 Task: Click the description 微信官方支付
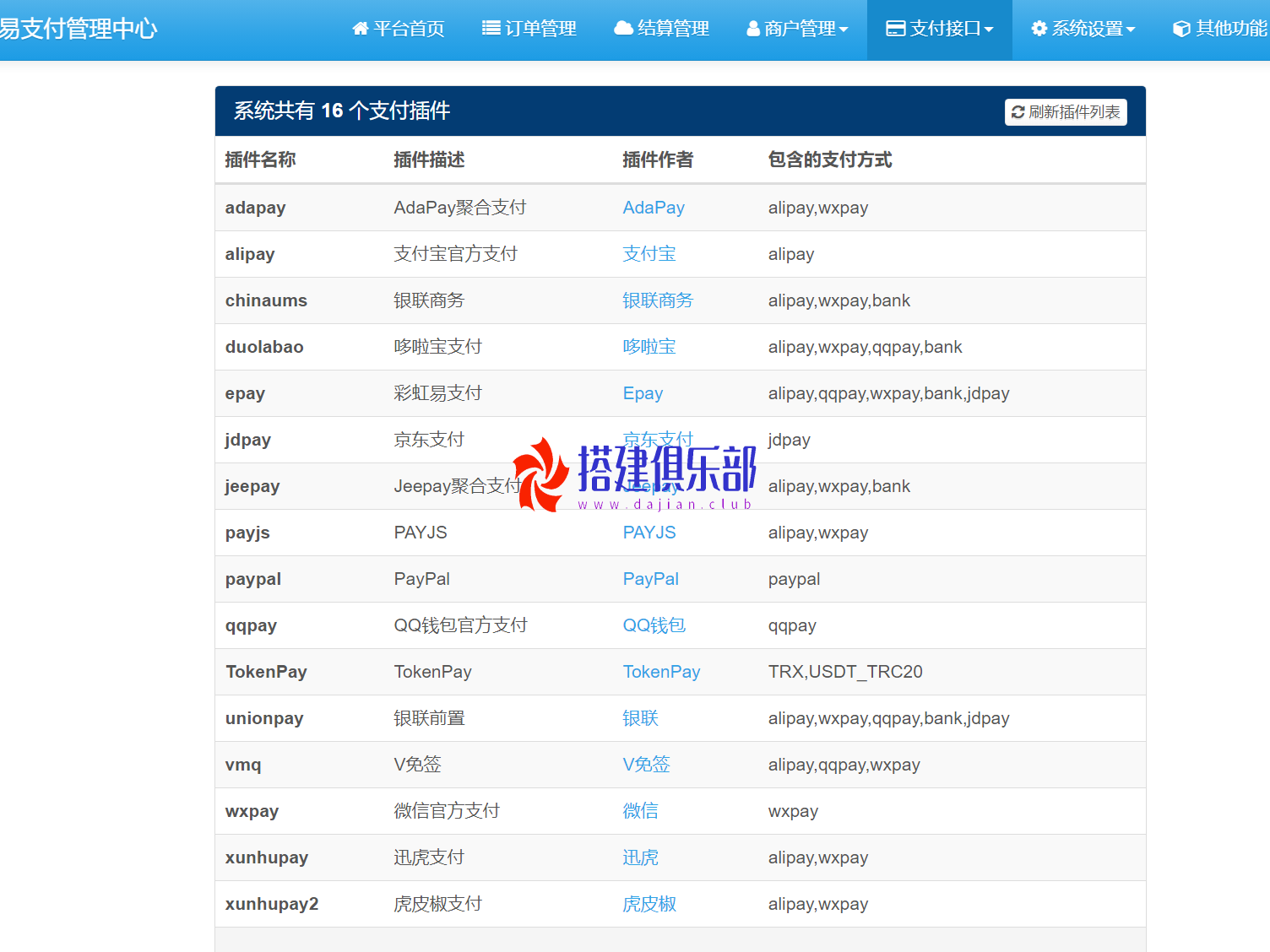448,811
